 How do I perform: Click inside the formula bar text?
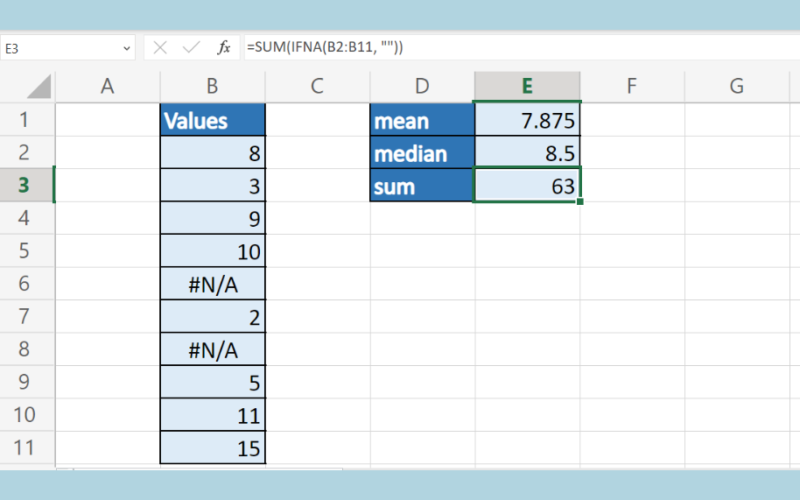click(500, 47)
